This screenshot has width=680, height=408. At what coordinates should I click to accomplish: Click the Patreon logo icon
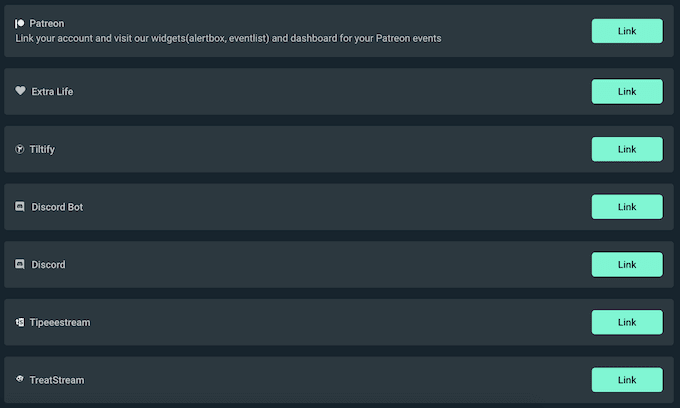tap(20, 23)
